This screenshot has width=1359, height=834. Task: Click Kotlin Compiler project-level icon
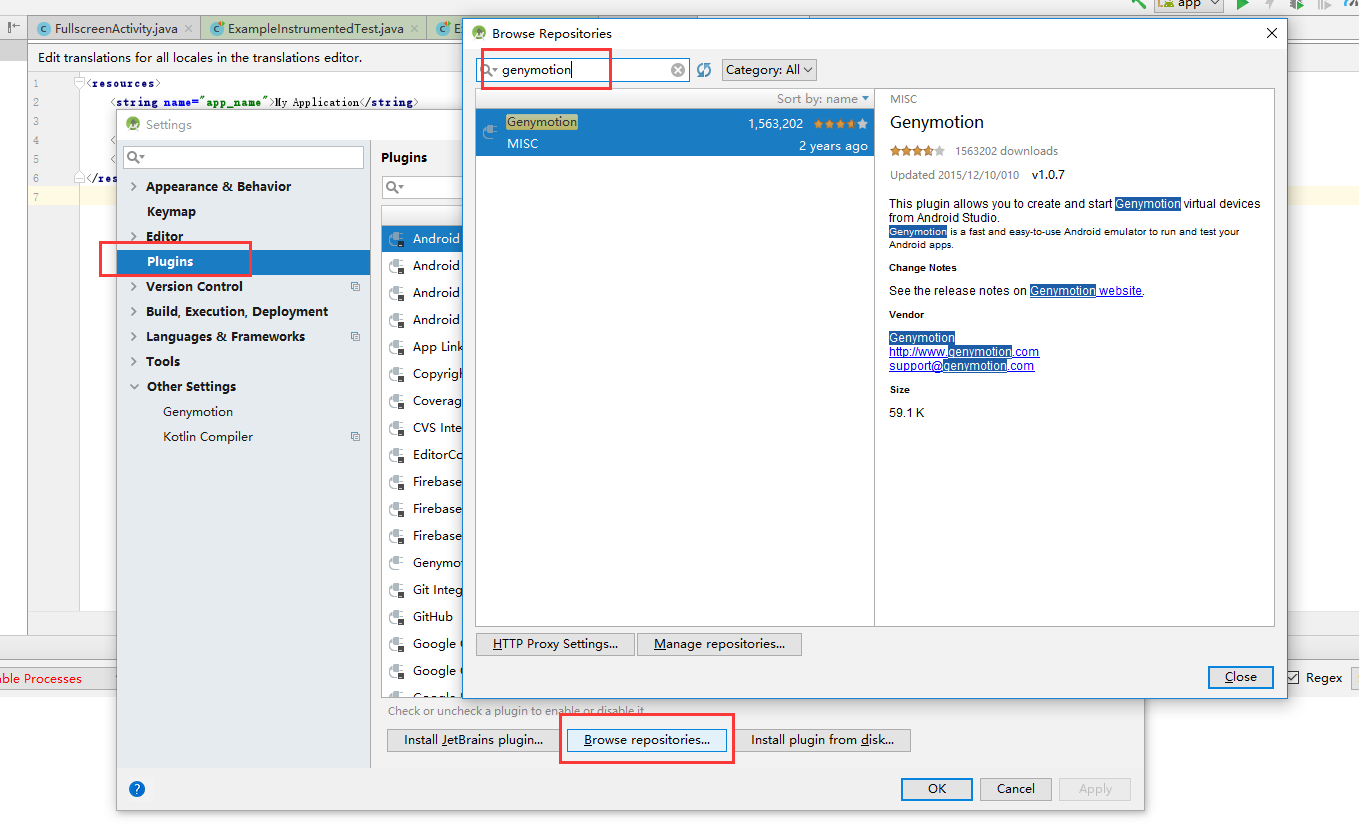(x=355, y=437)
